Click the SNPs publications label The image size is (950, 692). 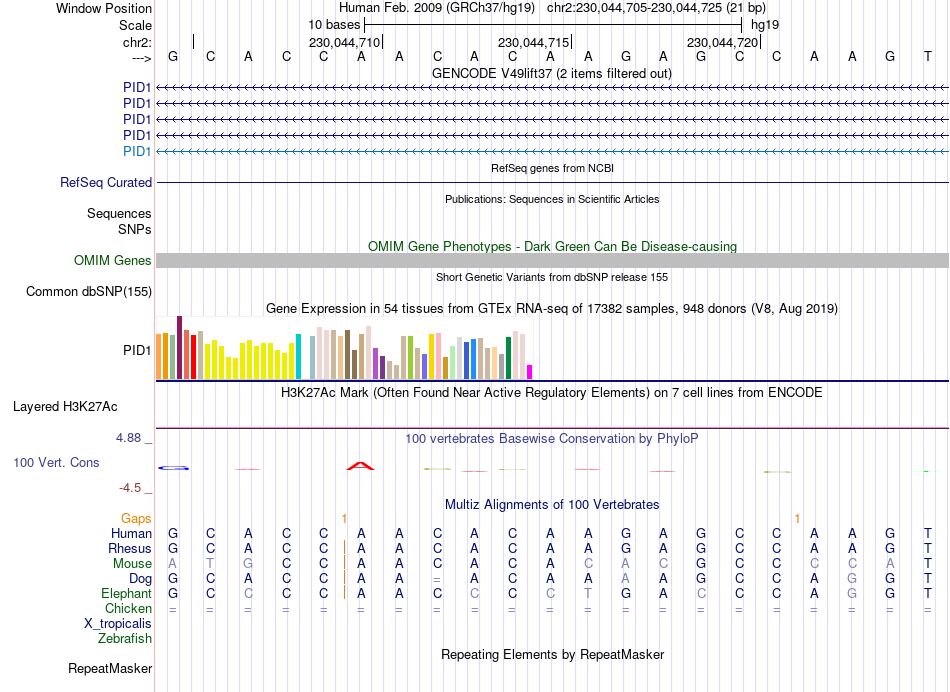135,229
